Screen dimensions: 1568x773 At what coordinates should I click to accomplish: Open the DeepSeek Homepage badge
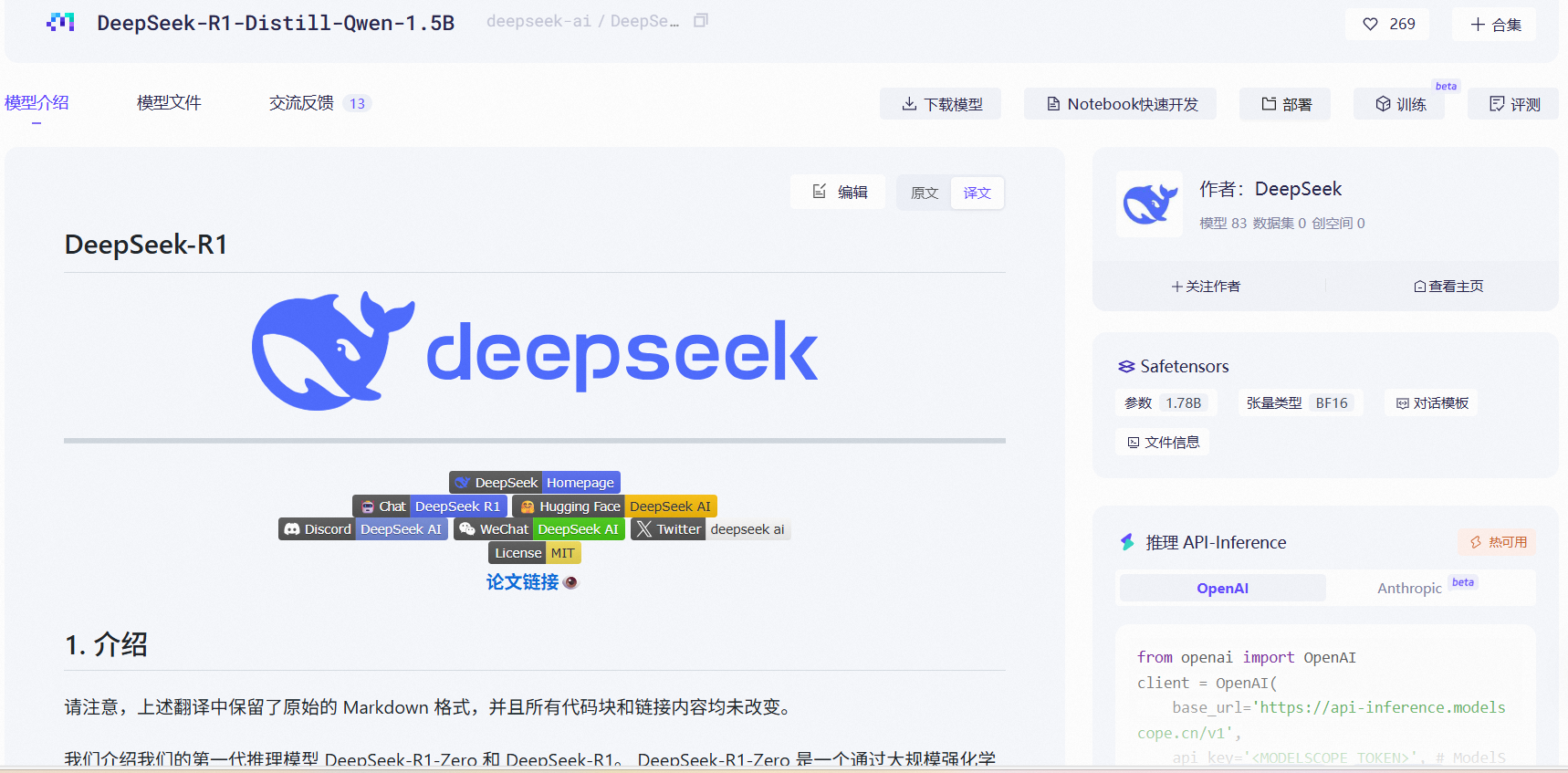tap(535, 482)
